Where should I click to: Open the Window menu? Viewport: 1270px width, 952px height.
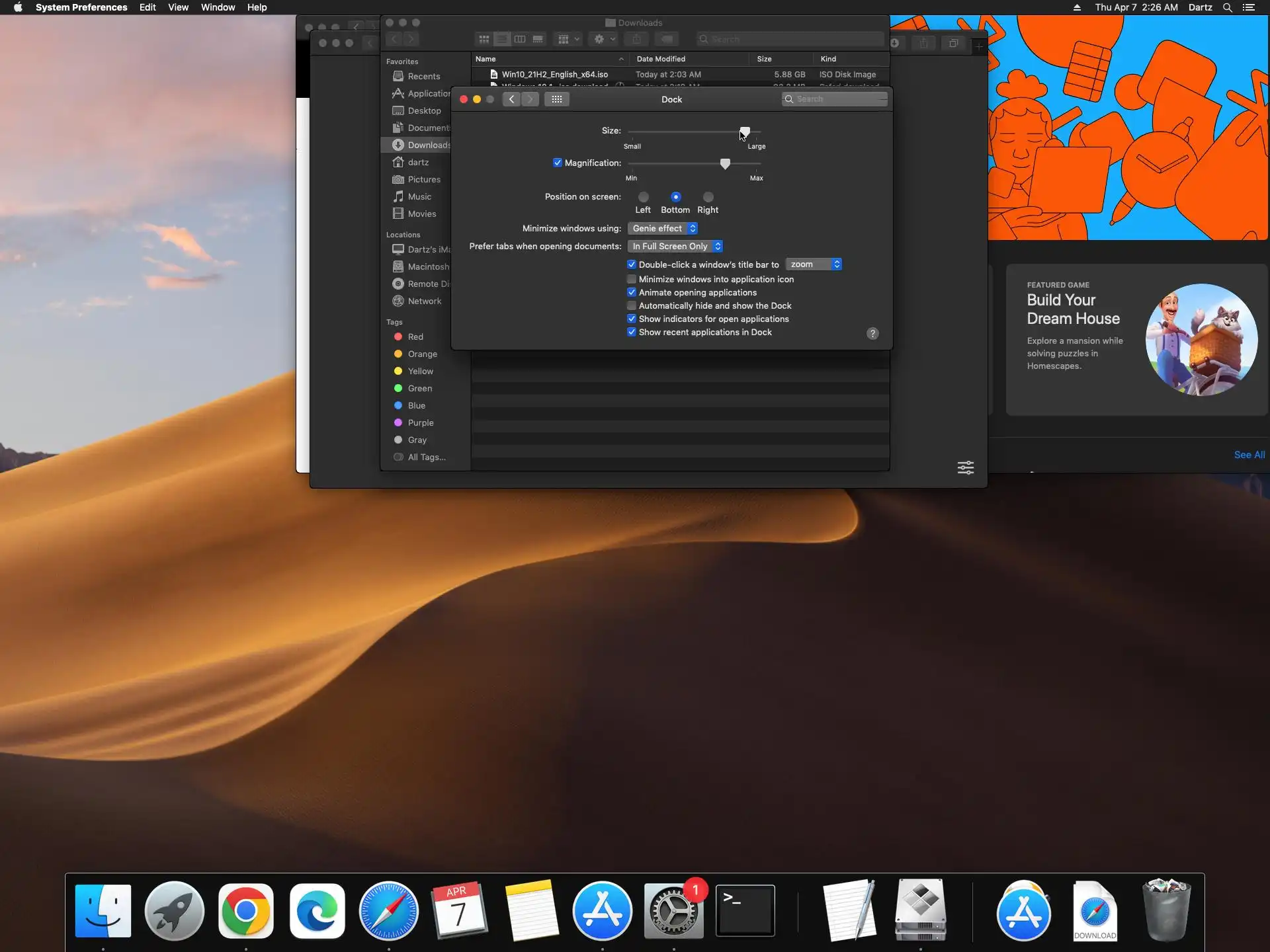218,7
